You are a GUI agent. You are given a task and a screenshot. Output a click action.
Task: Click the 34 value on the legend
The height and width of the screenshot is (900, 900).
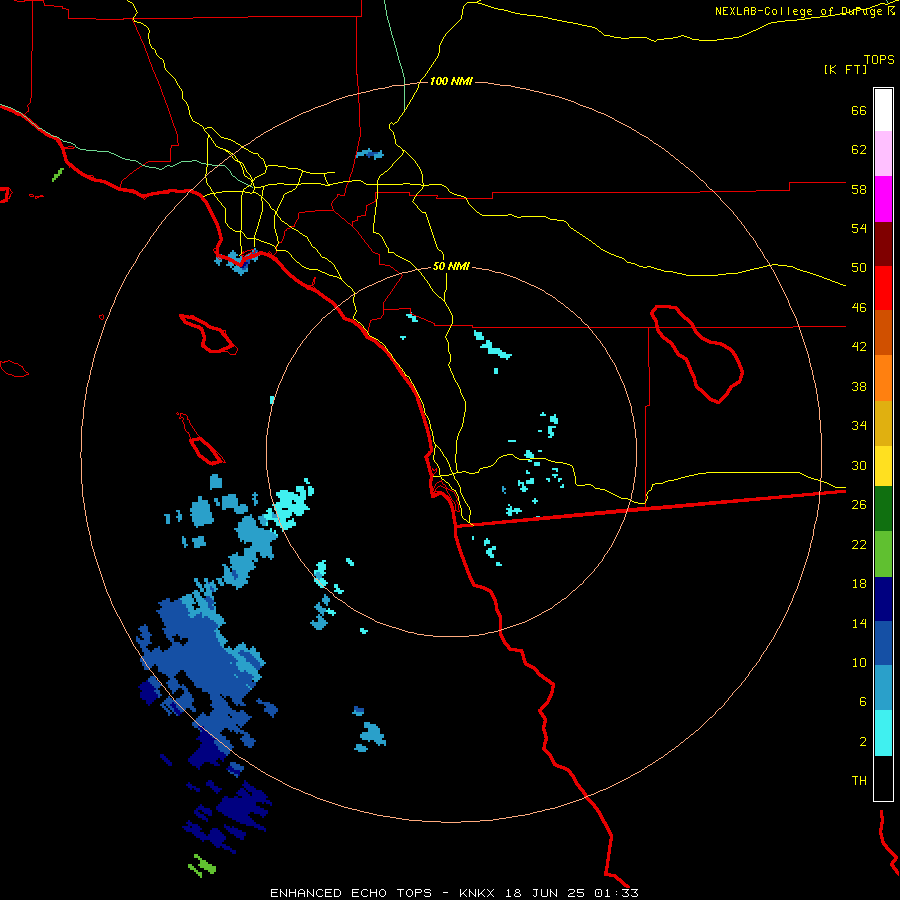click(859, 425)
